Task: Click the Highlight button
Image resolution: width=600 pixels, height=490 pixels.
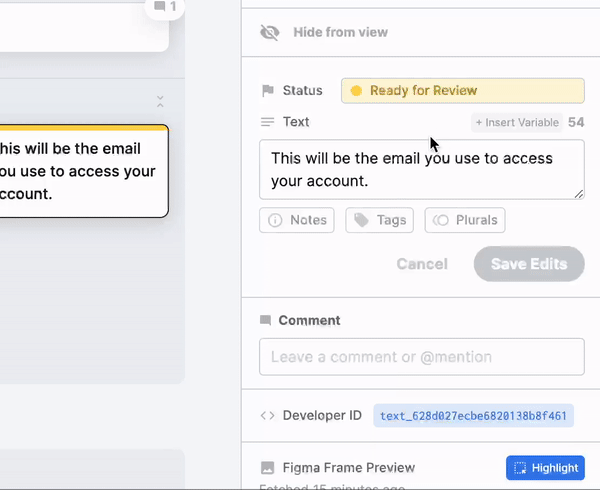Action: point(545,467)
